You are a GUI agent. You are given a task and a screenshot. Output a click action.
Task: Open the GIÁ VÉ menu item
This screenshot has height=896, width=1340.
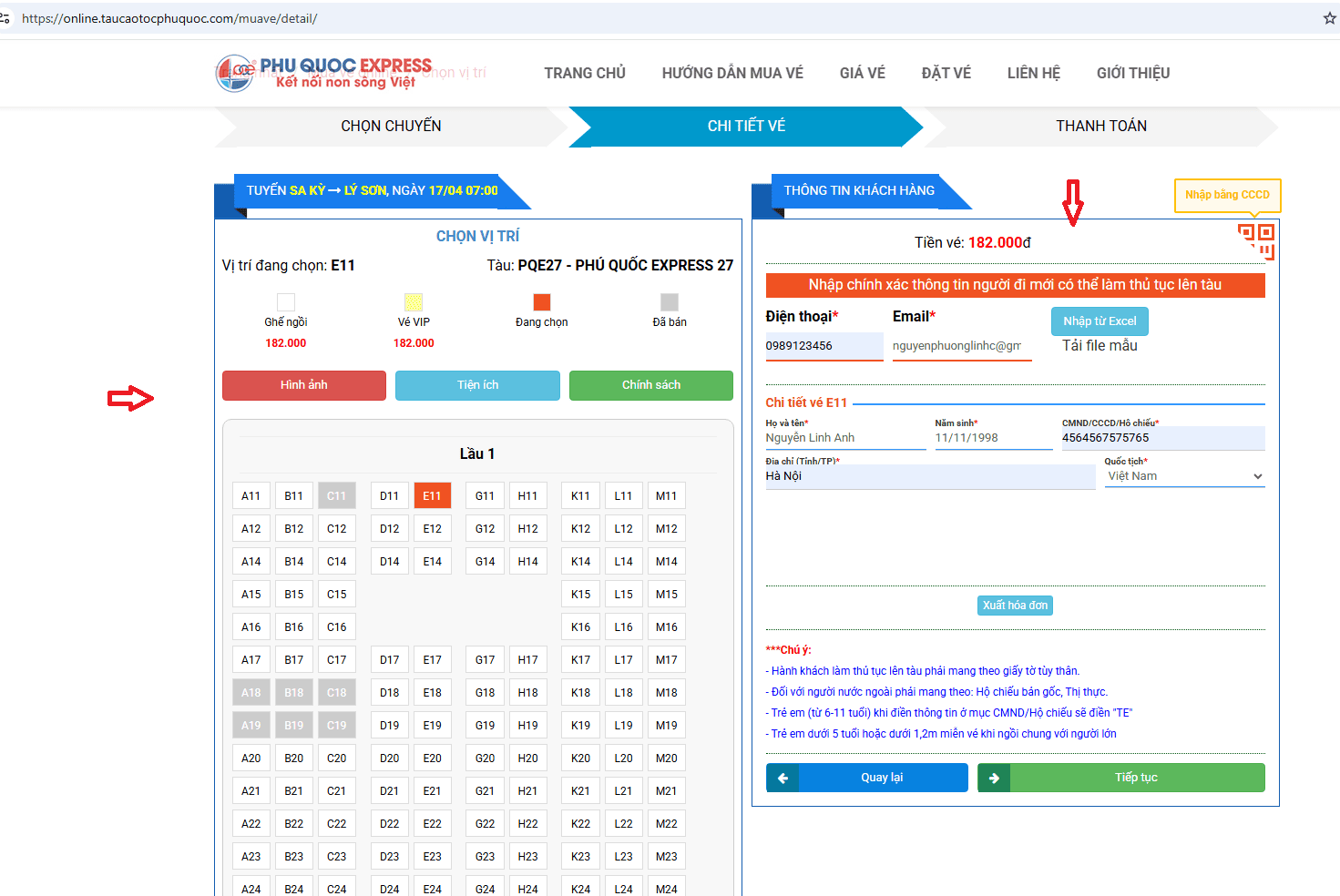click(862, 73)
